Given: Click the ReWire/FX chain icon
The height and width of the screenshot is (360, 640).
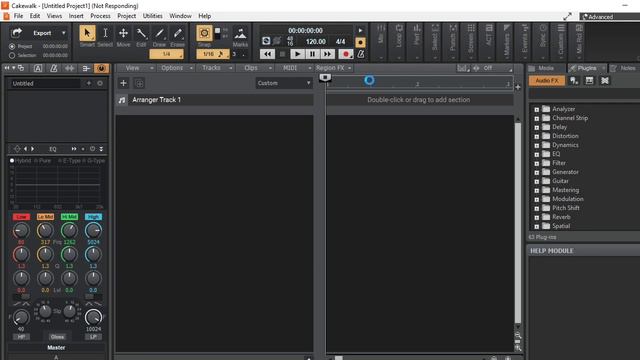Looking at the screenshot, I should click(605, 81).
